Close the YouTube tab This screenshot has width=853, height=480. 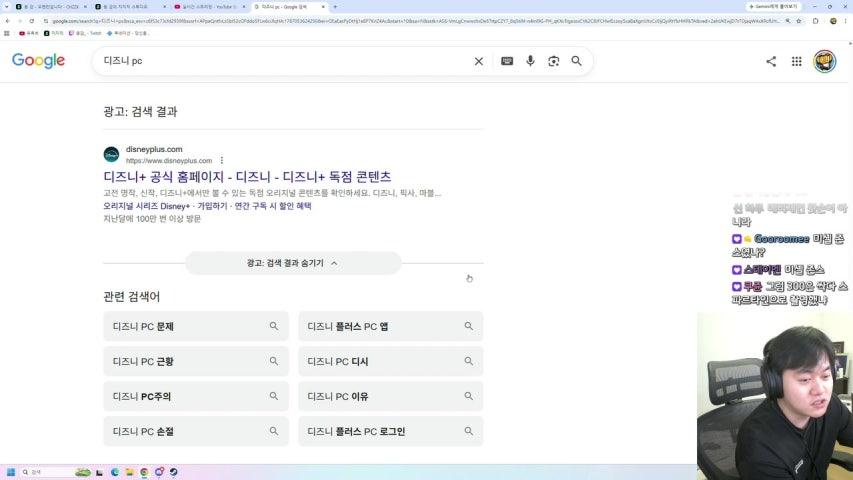244,7
